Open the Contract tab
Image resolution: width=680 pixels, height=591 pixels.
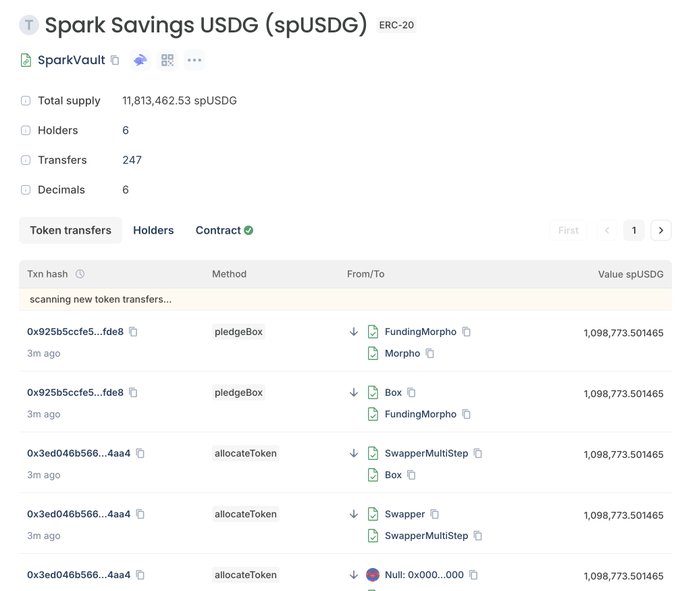click(x=224, y=230)
